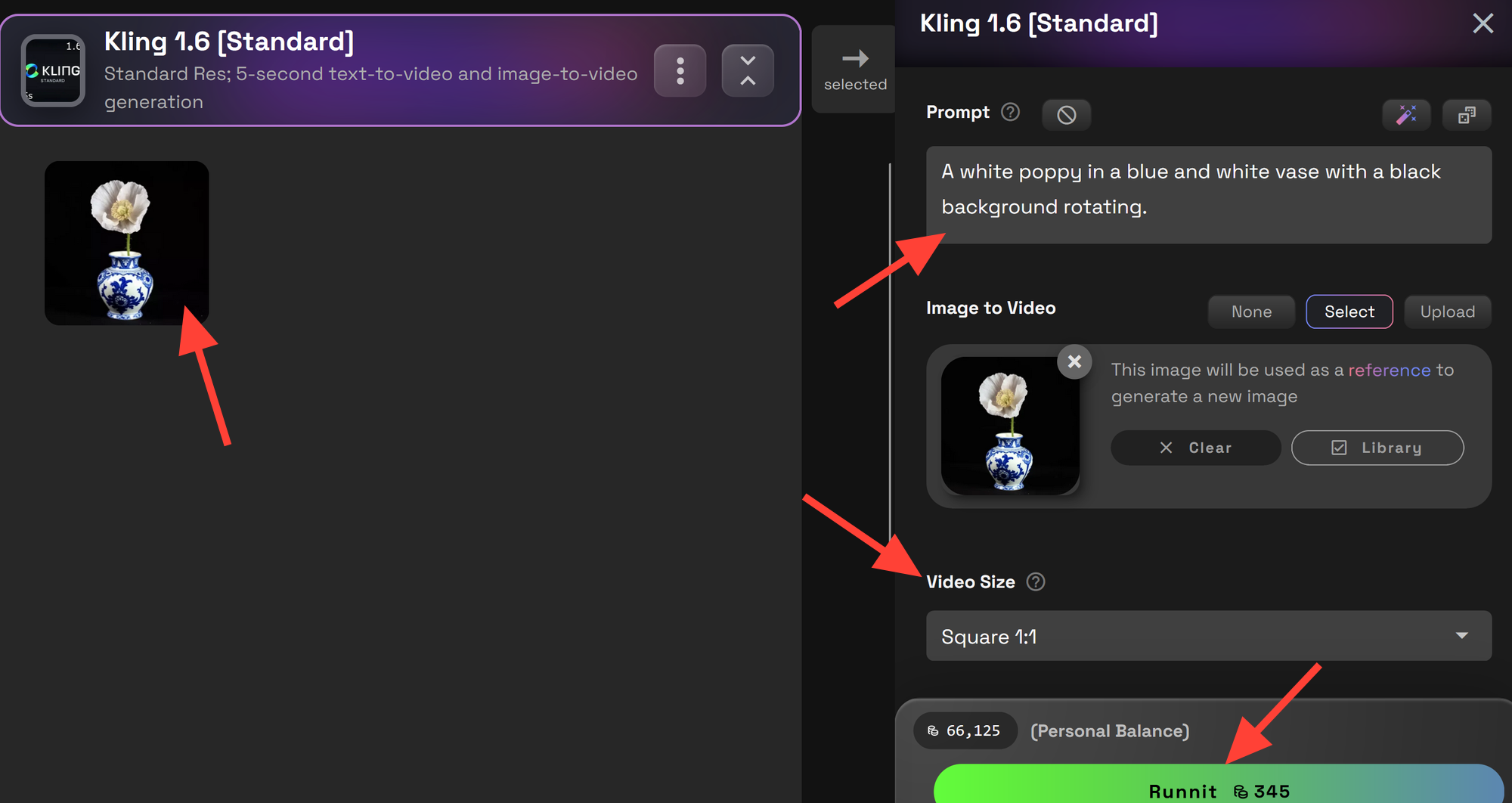This screenshot has height=803, width=1512.
Task: Click the magic wand enhance prompt icon
Action: point(1406,115)
